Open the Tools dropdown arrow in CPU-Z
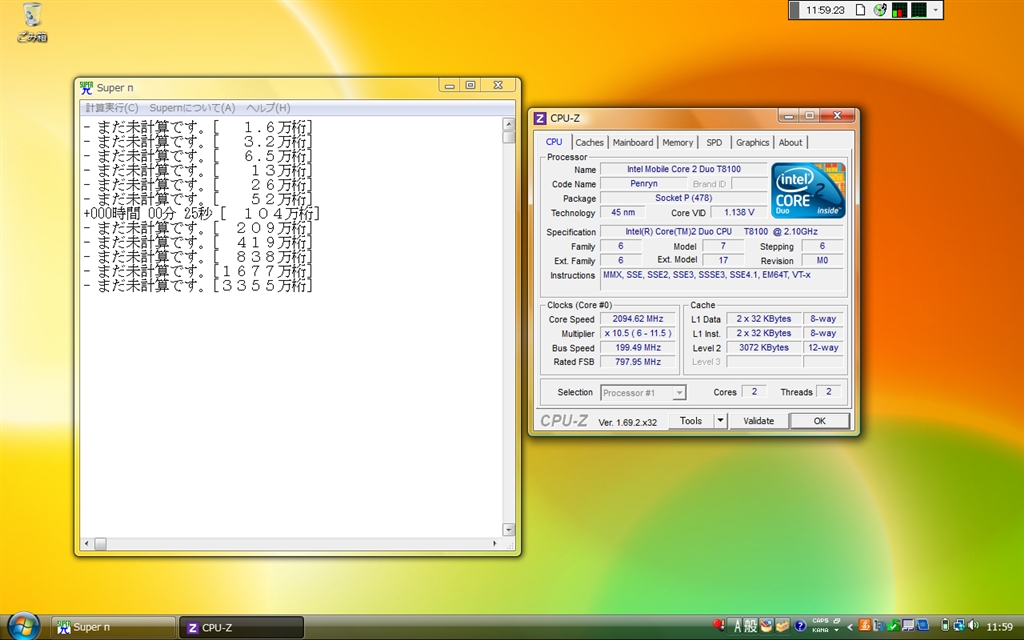 [x=720, y=421]
